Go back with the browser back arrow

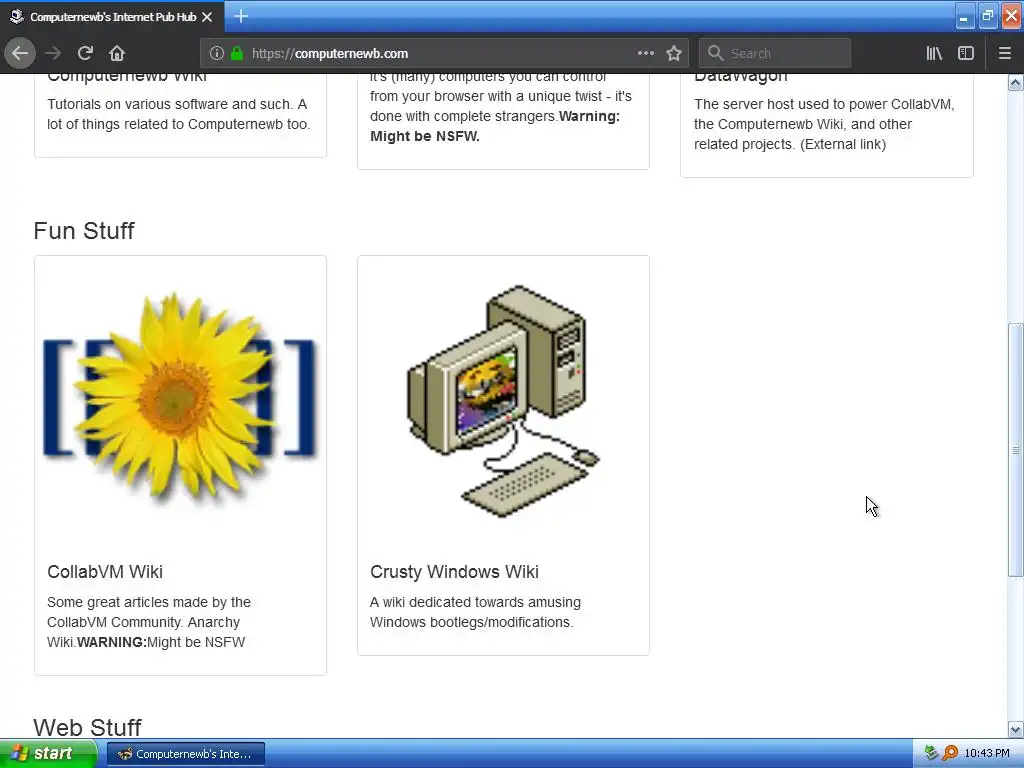click(x=20, y=54)
